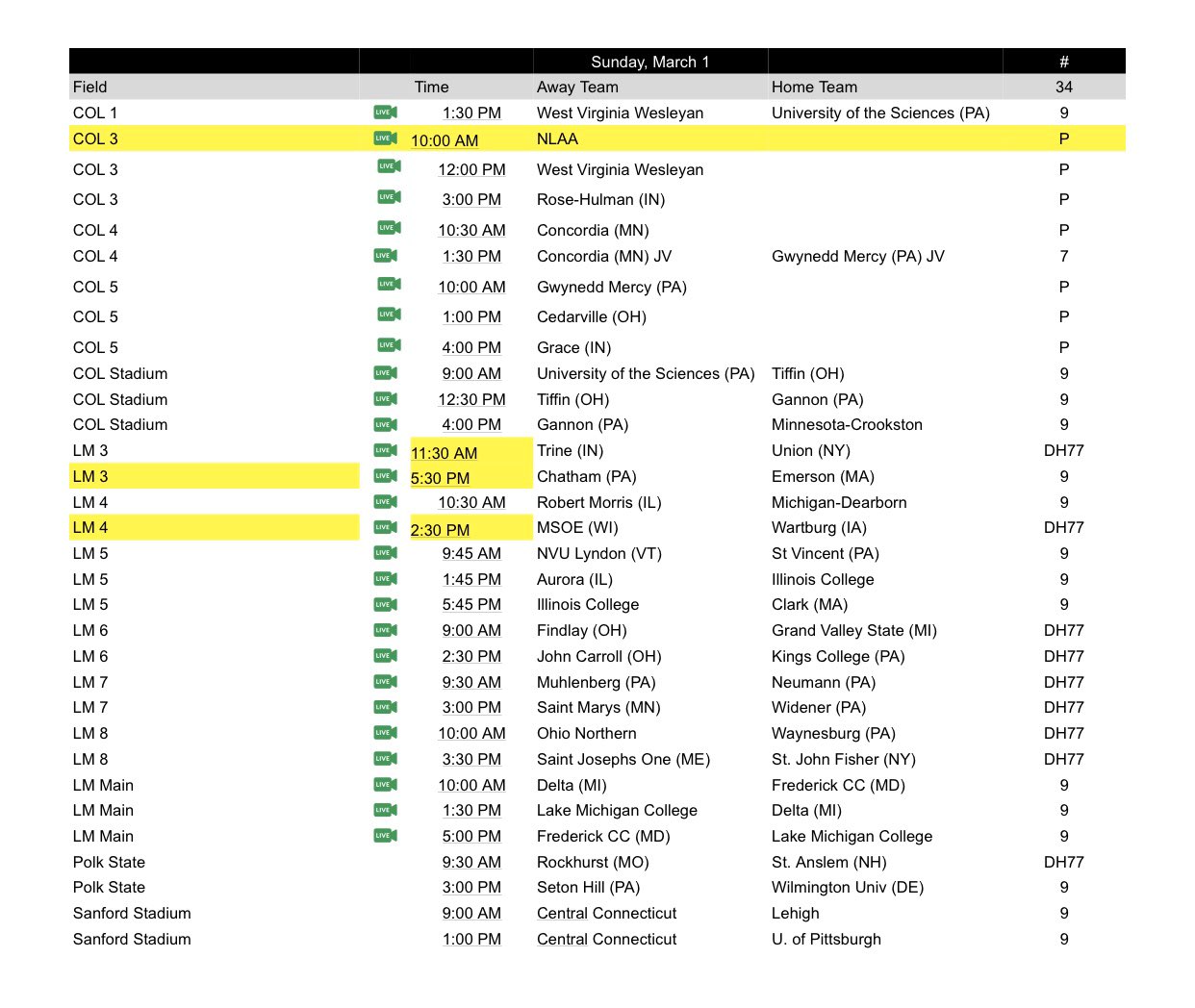Click the LIVE icon for Trine at Union
The width and height of the screenshot is (1195, 1008).
coord(384,447)
